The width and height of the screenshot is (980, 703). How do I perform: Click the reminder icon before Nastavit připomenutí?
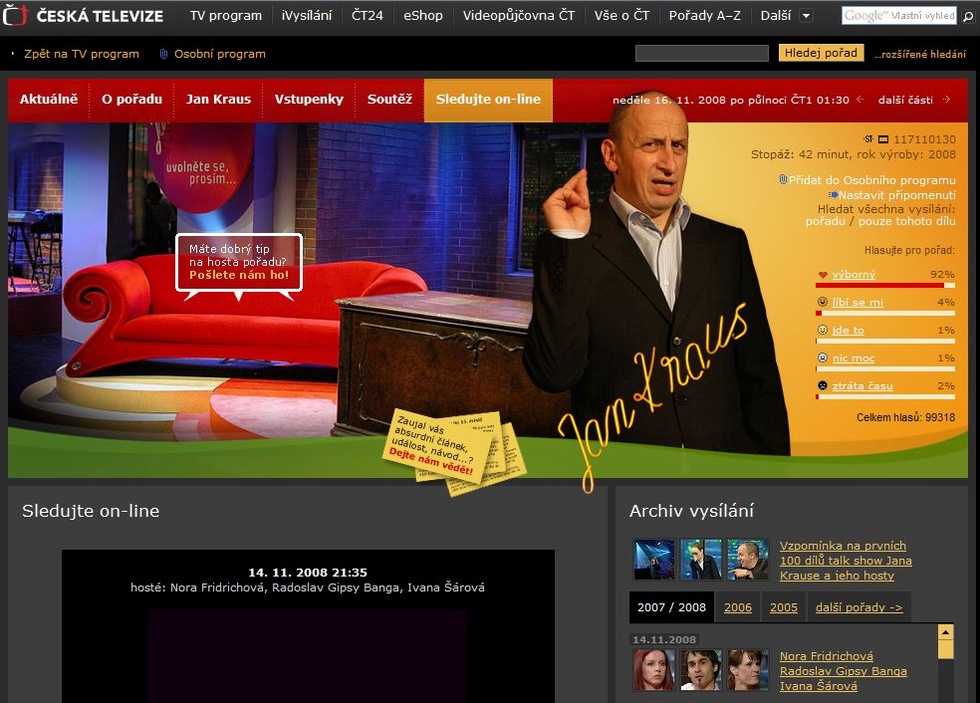coord(832,195)
